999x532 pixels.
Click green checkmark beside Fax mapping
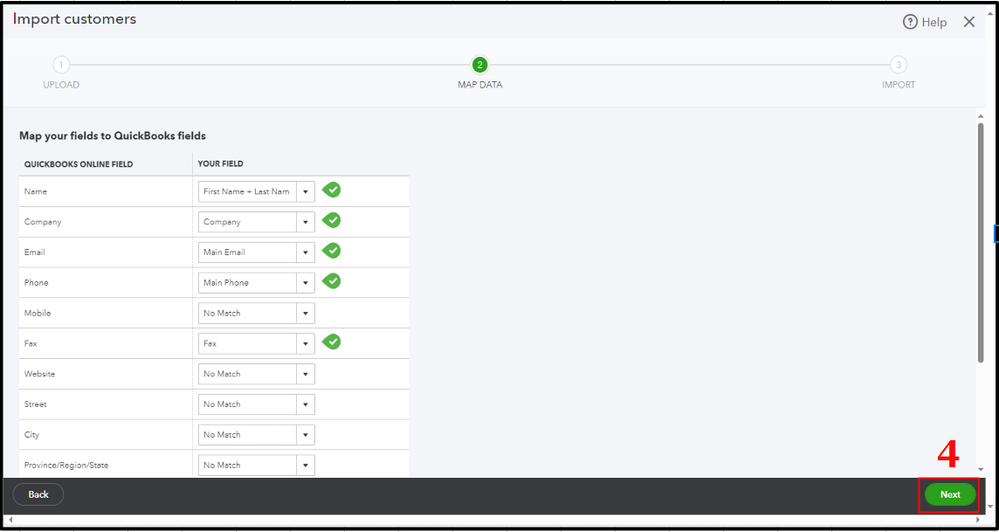[x=331, y=342]
